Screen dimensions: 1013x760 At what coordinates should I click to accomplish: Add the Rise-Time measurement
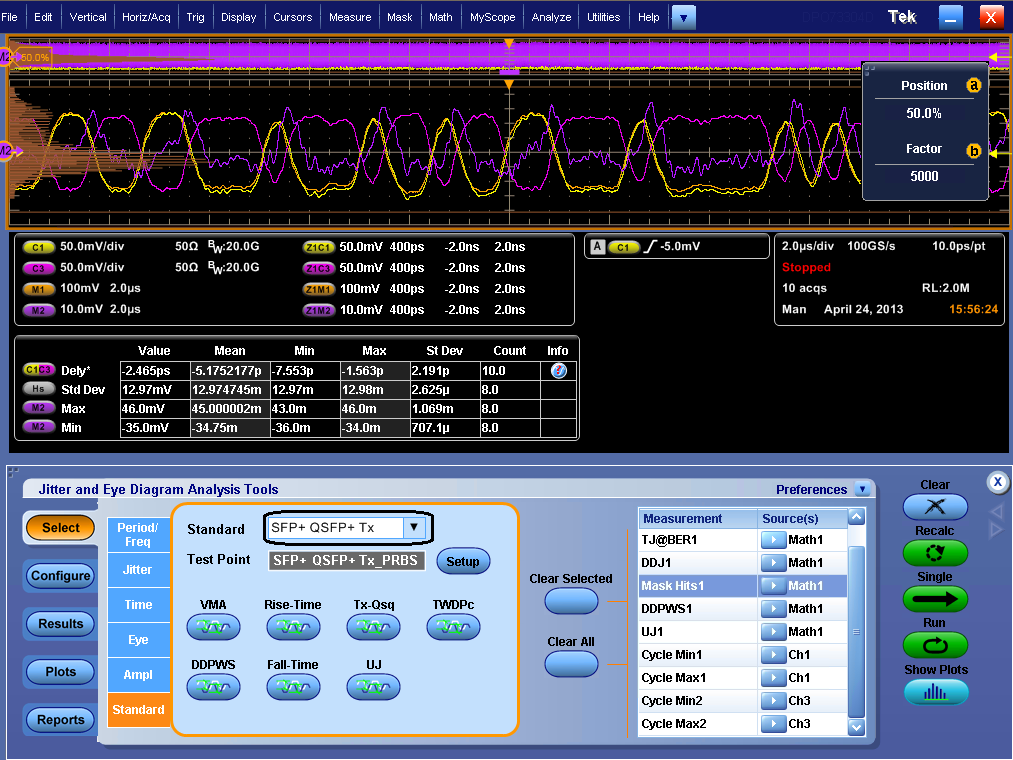tap(293, 626)
